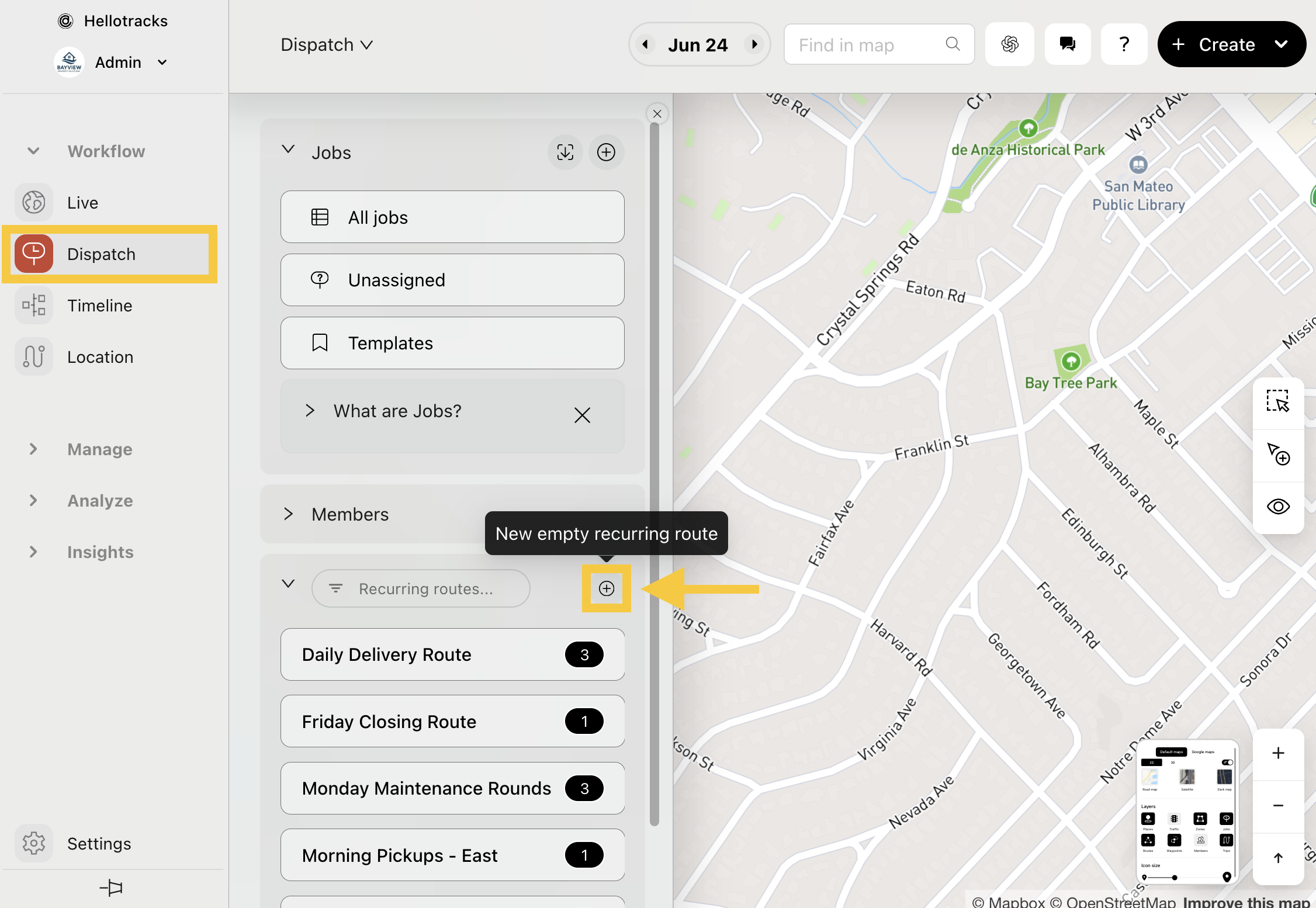Image resolution: width=1316 pixels, height=908 pixels.
Task: Click the Hellotracks logo
Action: (x=65, y=21)
